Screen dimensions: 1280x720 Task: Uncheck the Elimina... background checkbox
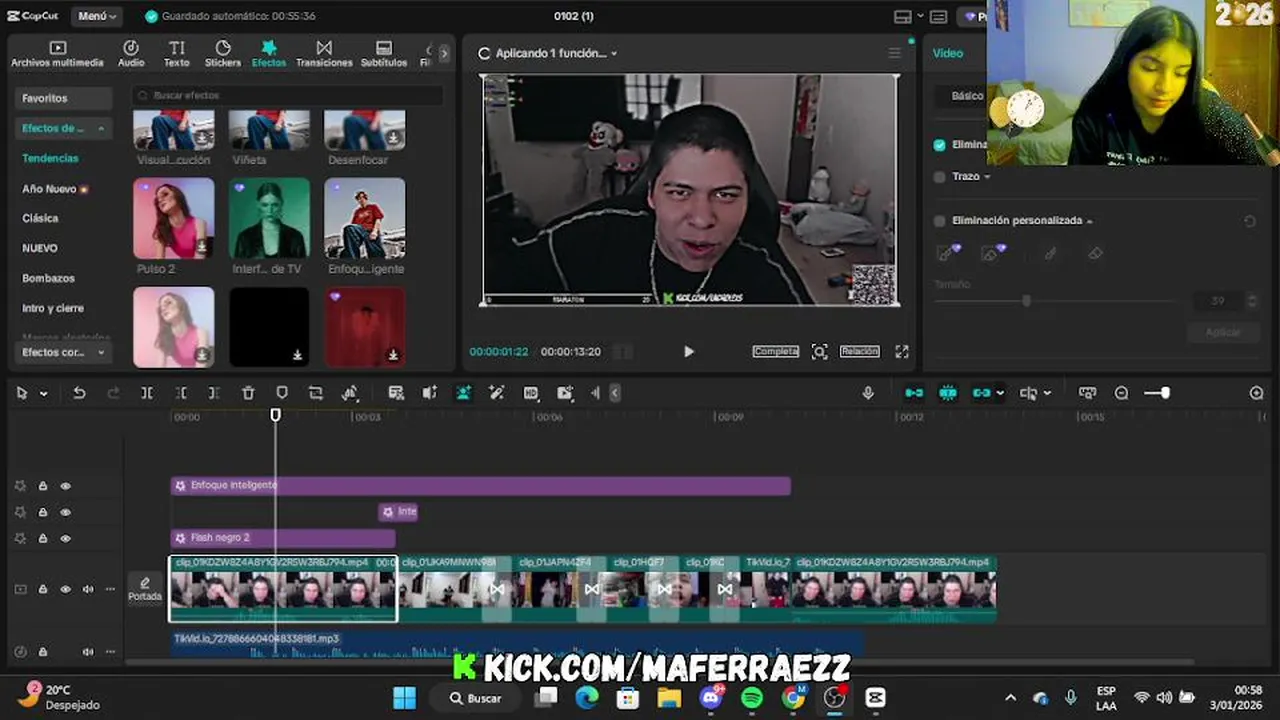(939, 145)
